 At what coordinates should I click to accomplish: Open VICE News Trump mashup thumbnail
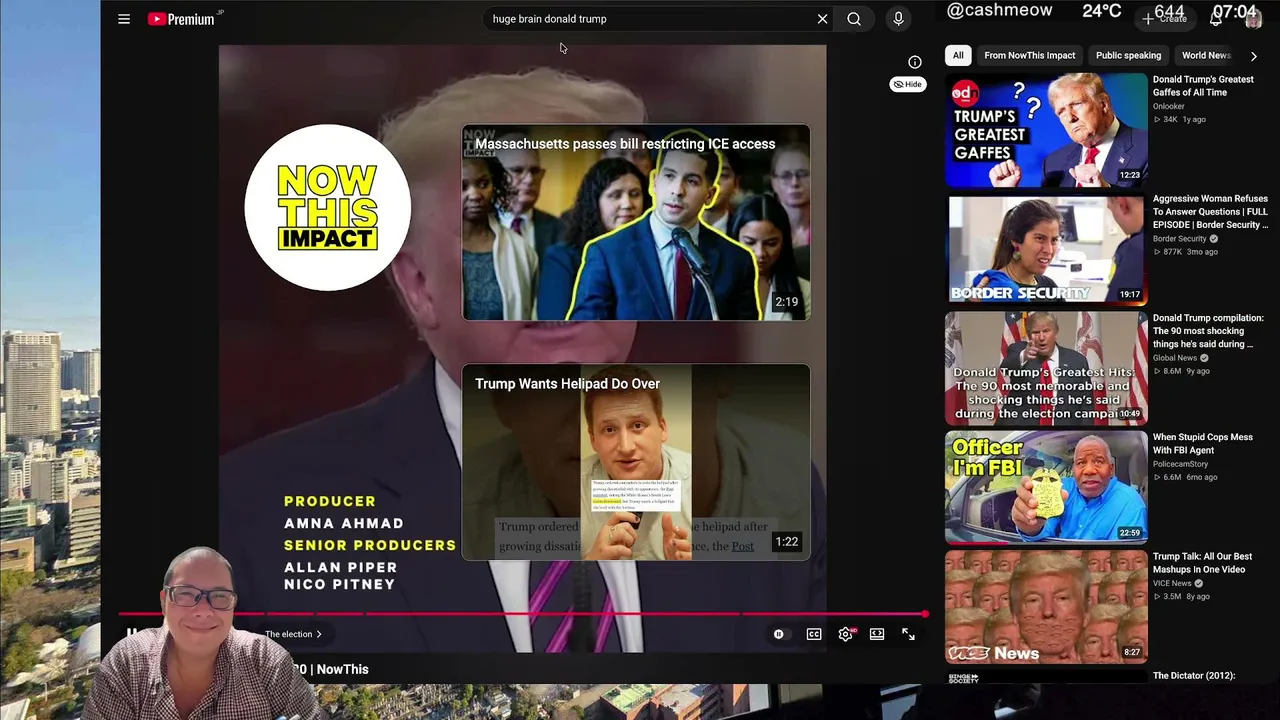click(x=1046, y=606)
